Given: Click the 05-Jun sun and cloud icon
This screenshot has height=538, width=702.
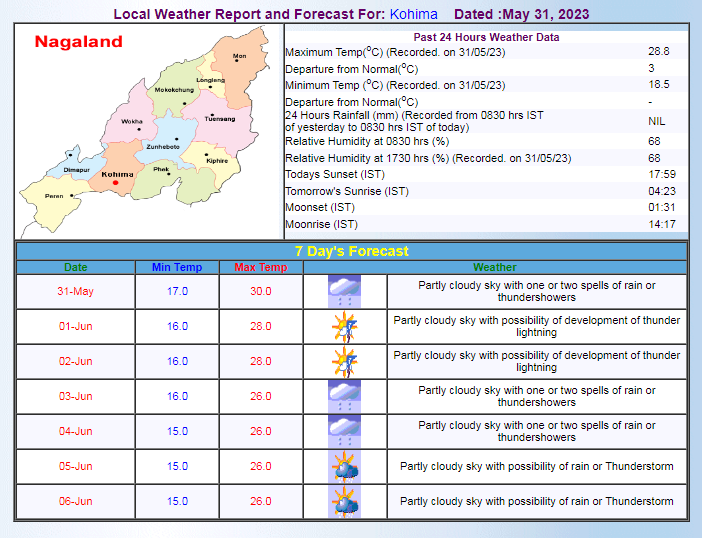Looking at the screenshot, I should pos(344,467).
